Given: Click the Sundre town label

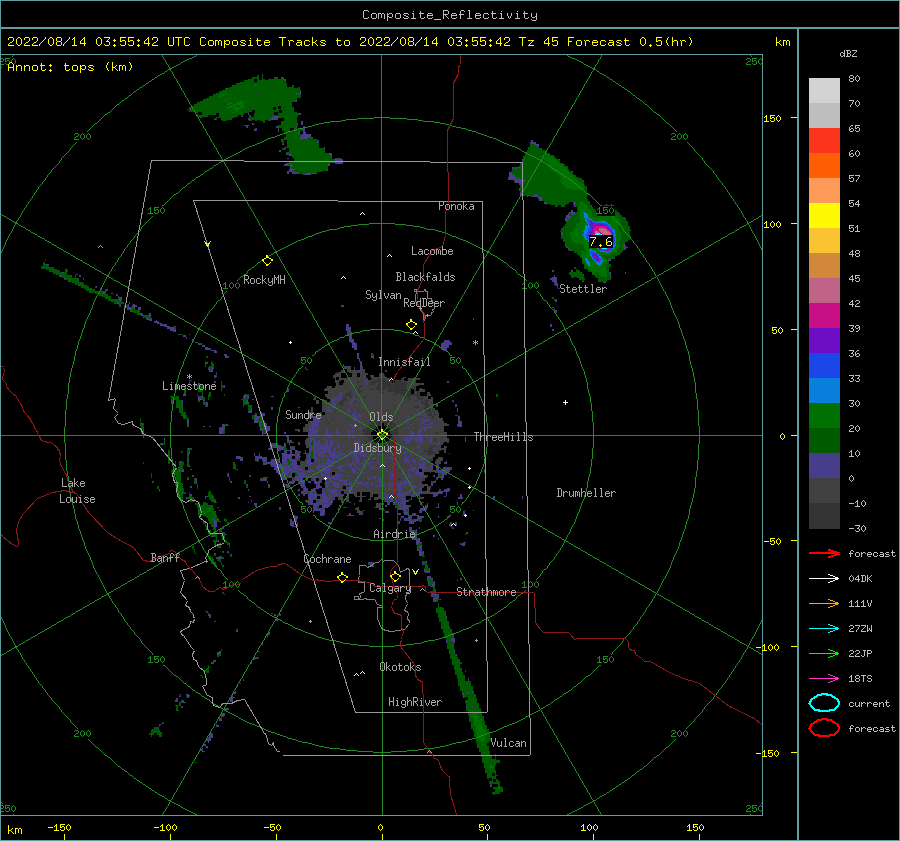Looking at the screenshot, I should (x=303, y=414).
